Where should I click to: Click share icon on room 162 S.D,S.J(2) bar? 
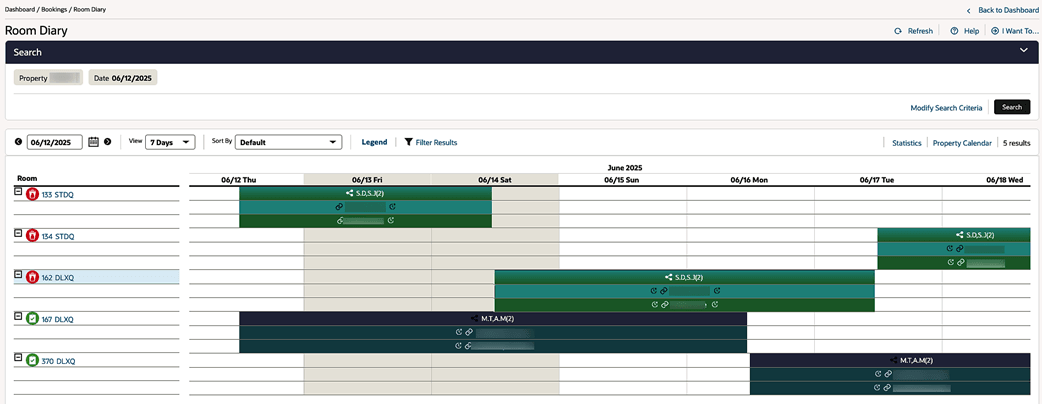coord(669,277)
